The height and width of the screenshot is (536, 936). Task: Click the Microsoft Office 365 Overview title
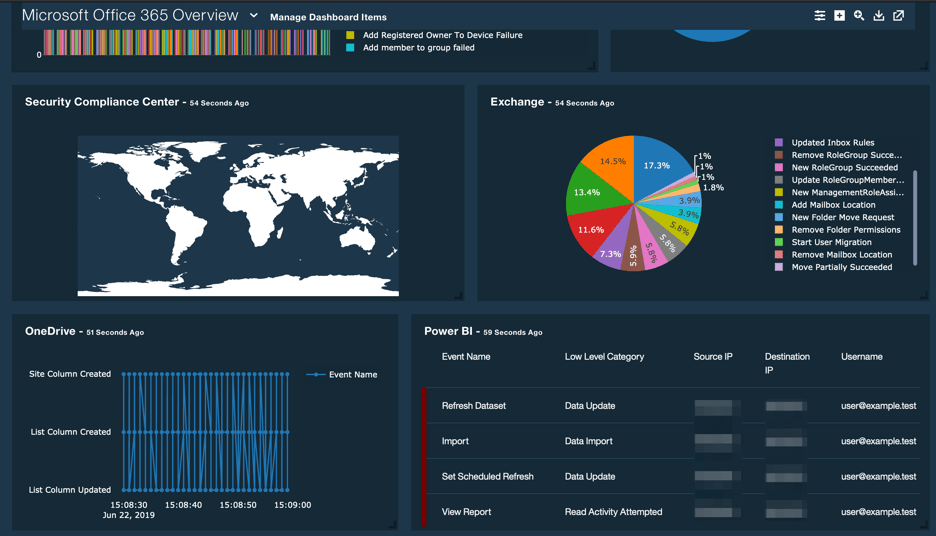130,16
